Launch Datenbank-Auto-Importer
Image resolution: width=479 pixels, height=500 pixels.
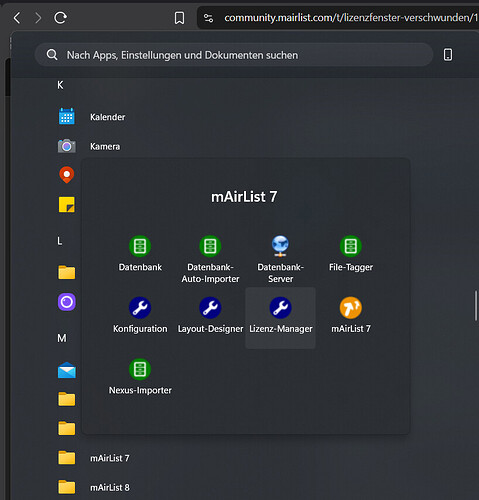210,246
